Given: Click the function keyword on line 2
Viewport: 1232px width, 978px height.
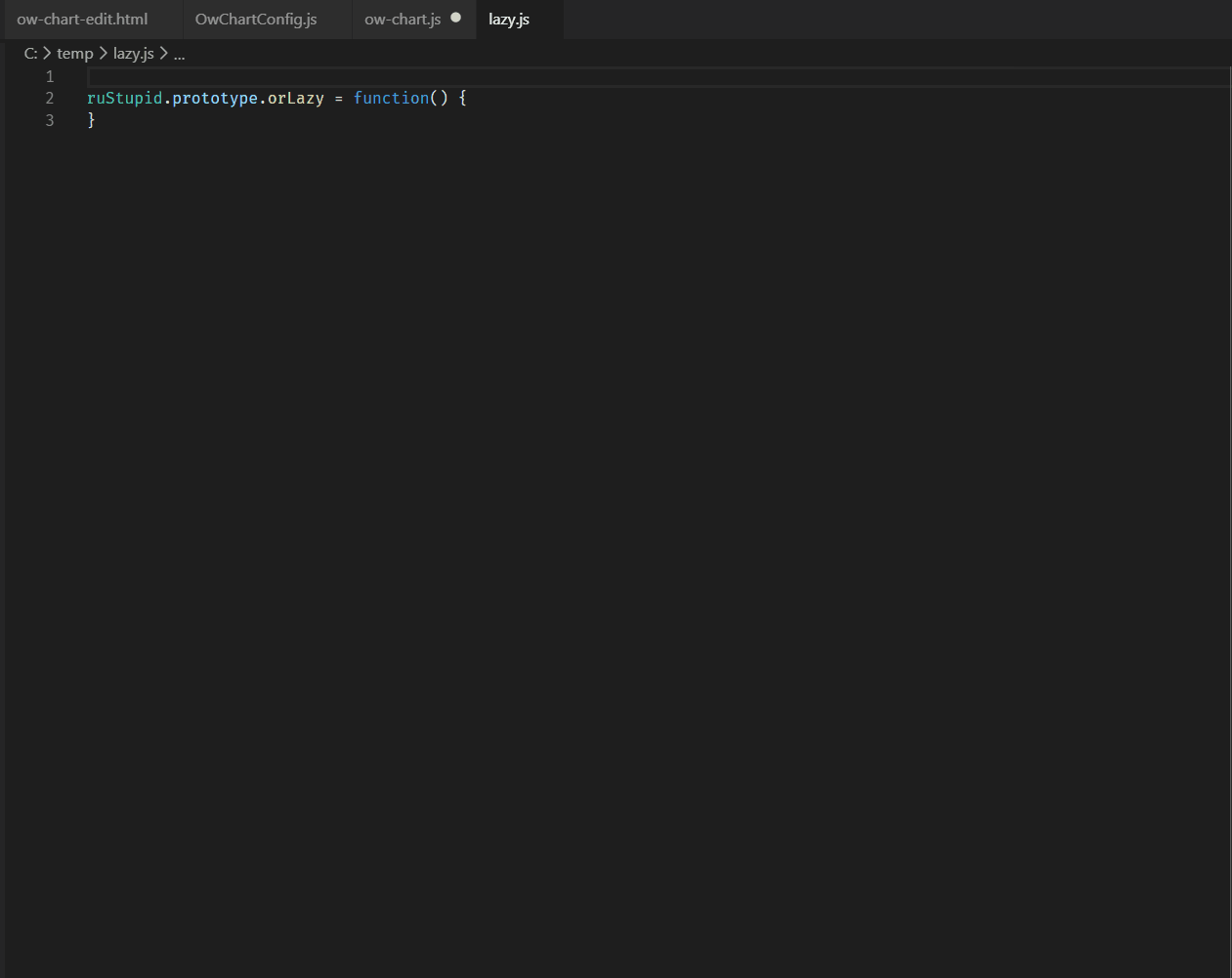Looking at the screenshot, I should point(391,98).
